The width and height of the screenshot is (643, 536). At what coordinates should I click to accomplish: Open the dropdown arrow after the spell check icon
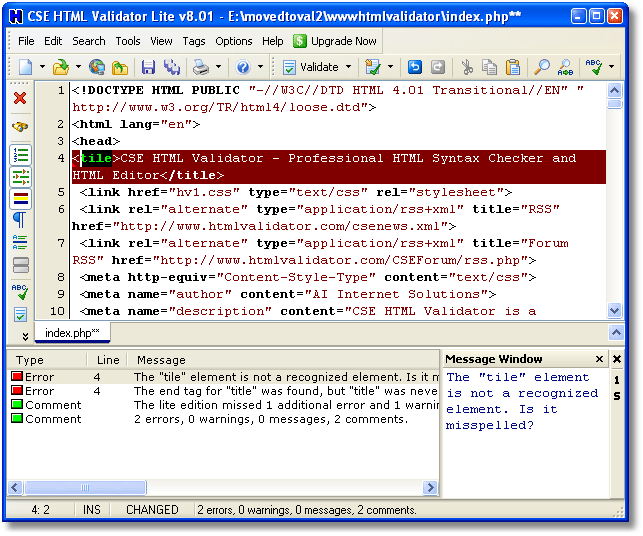pos(611,66)
